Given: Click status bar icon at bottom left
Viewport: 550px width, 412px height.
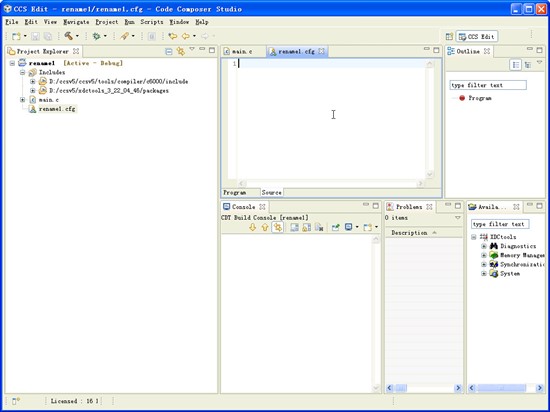Looking at the screenshot, I should pyautogui.click(x=16, y=401).
